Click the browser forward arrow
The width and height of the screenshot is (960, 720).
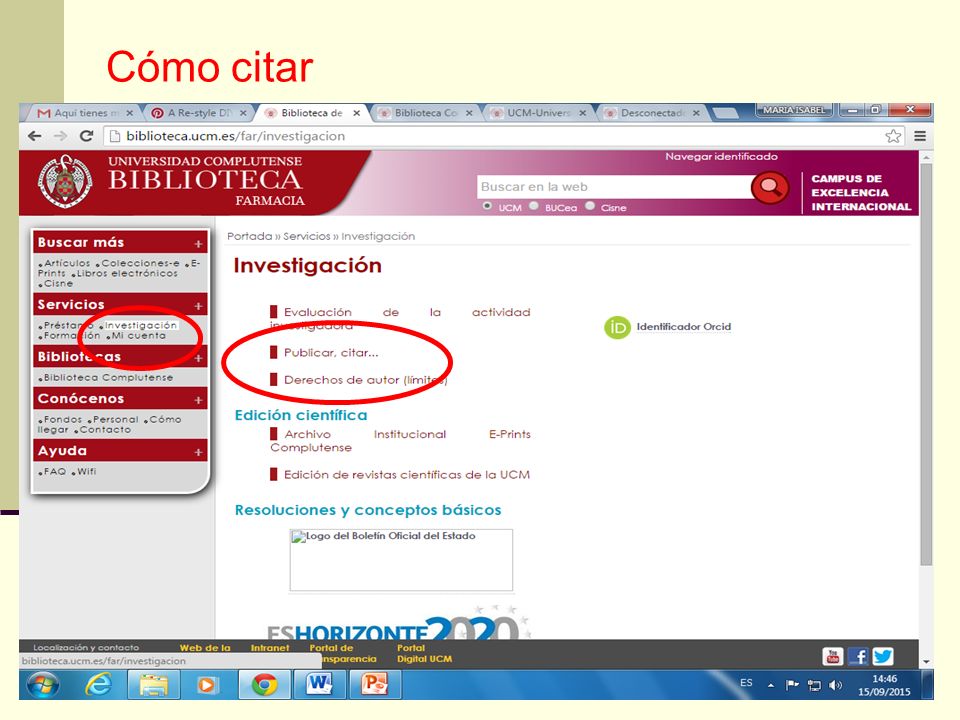tap(60, 136)
